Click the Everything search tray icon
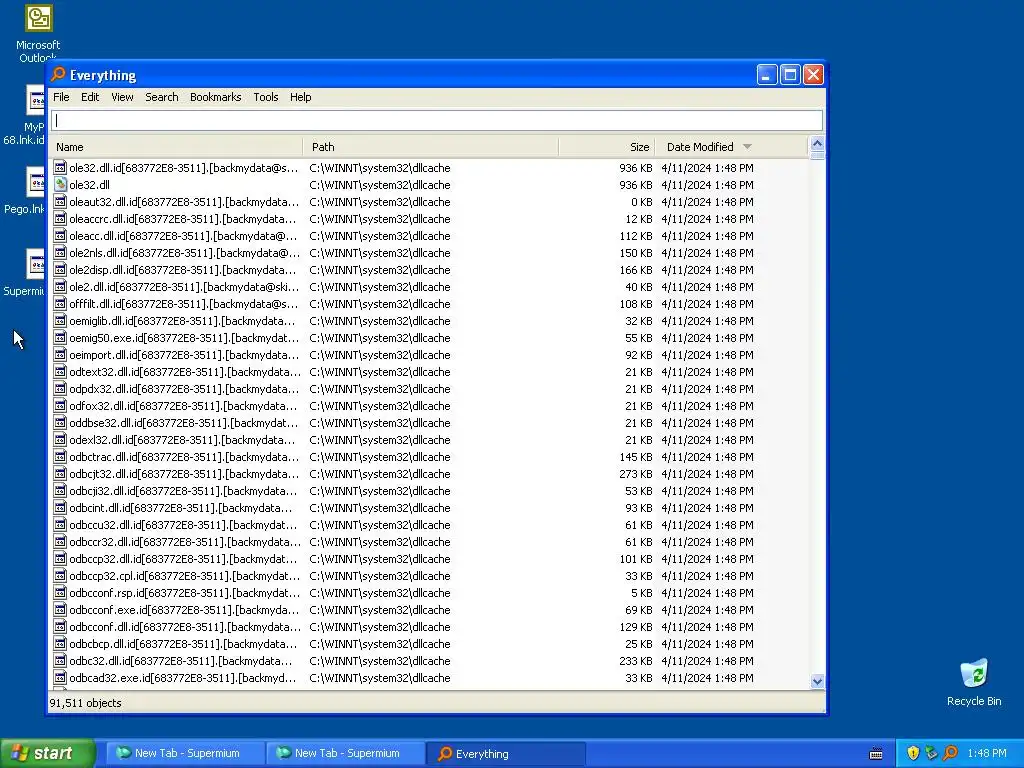The width and height of the screenshot is (1024, 768). pos(950,753)
